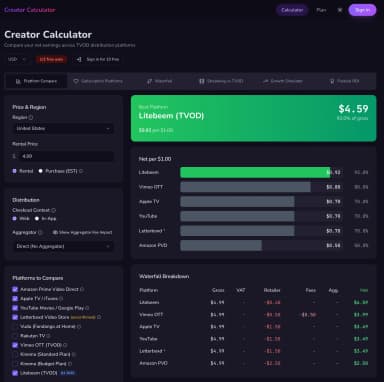Screen dimensions: 384x382
Task: Open the Plan nav link
Action: 321,10
